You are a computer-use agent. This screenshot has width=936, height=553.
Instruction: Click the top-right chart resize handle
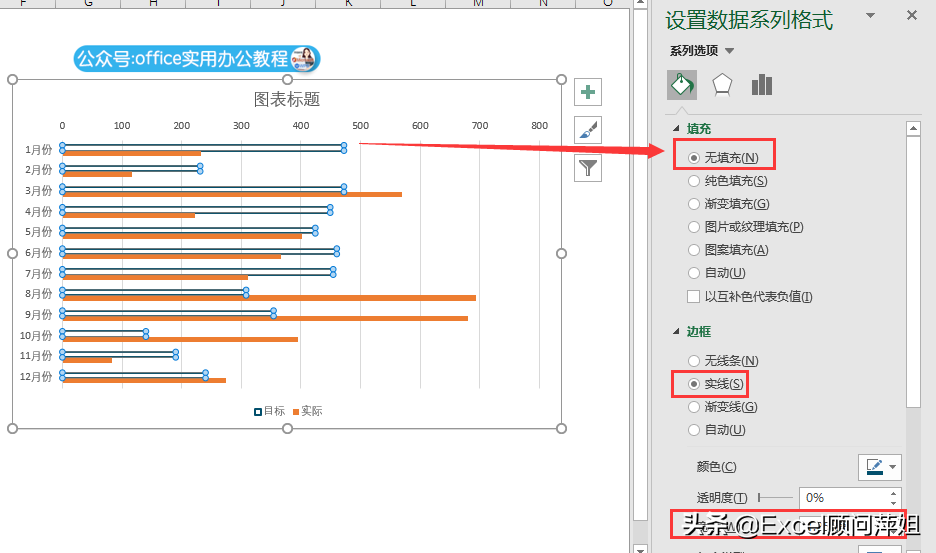pyautogui.click(x=561, y=79)
